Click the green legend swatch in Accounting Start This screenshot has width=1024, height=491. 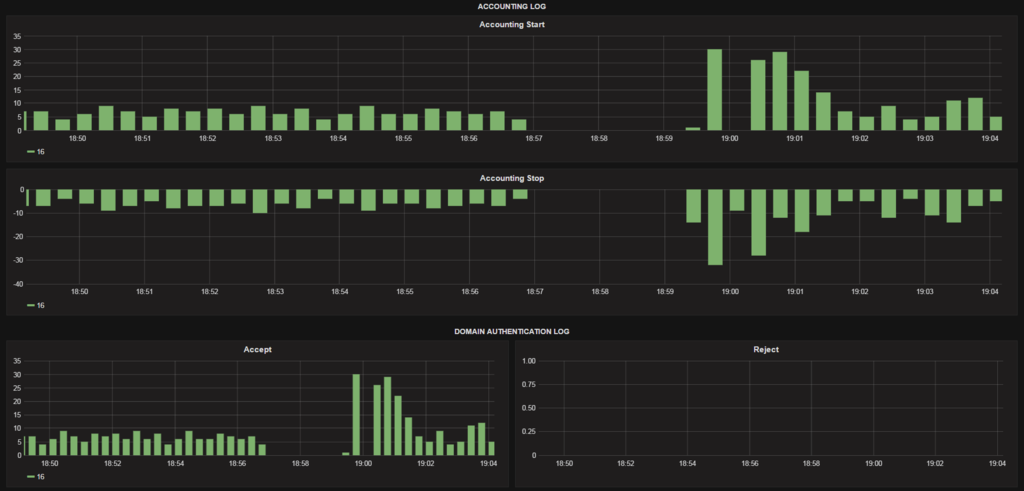(31, 152)
